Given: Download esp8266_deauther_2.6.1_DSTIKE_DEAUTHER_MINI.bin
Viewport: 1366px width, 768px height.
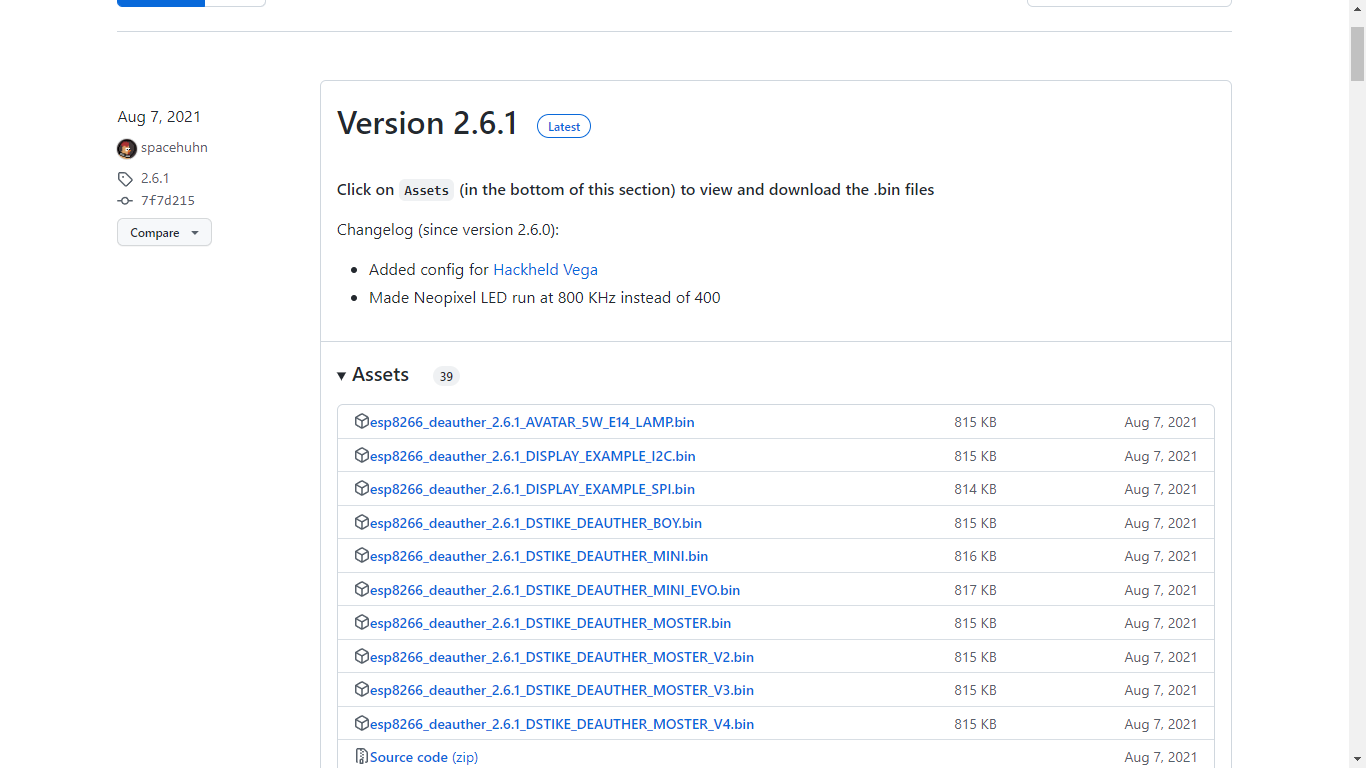Looking at the screenshot, I should pyautogui.click(x=538, y=556).
